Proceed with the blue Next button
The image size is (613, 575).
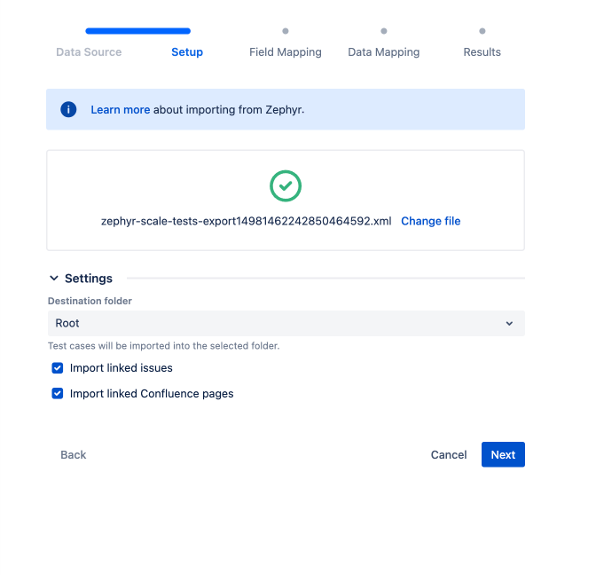tap(502, 455)
